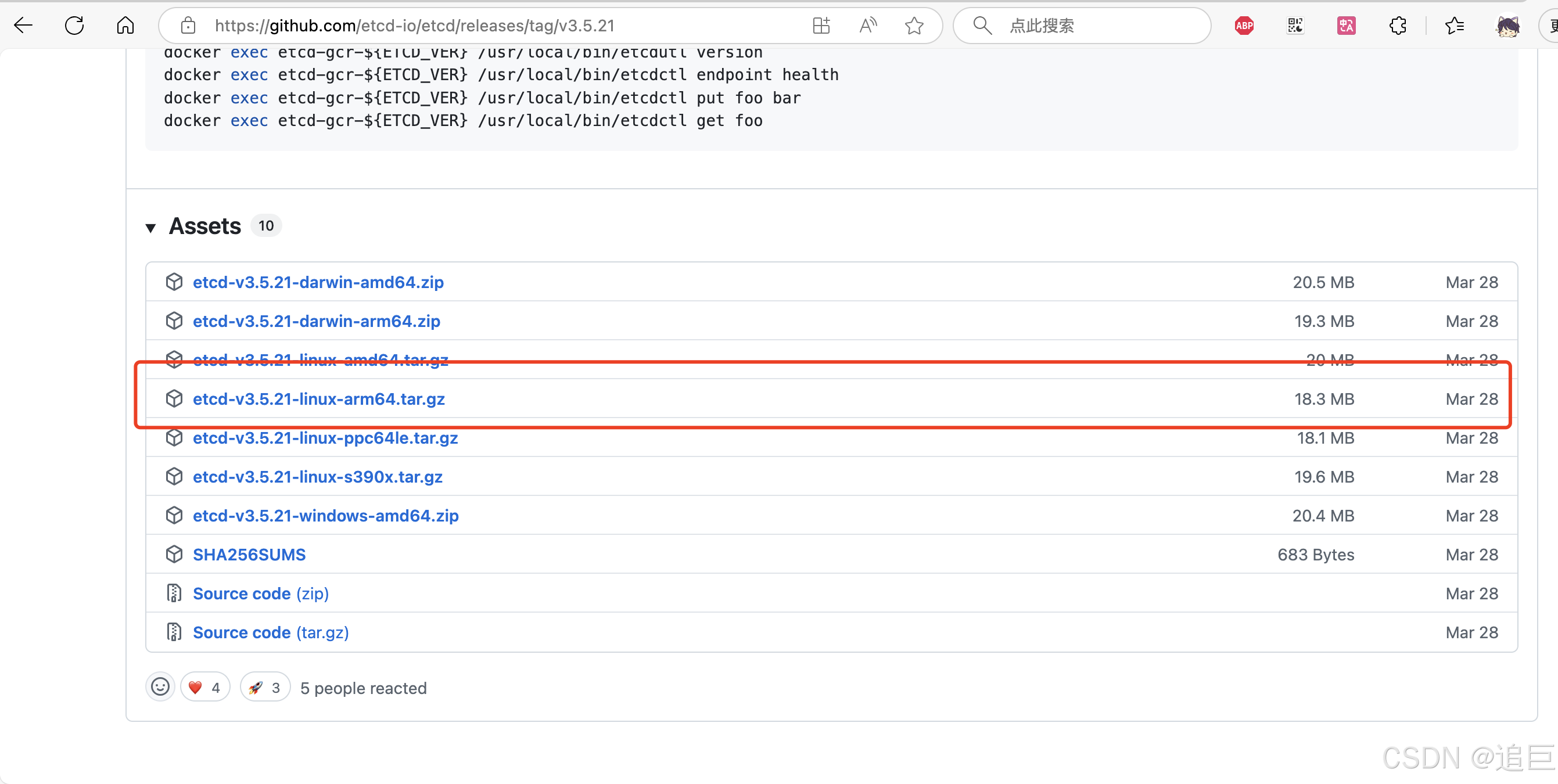Activate the read aloud icon
Screen dimensions: 1558x784
(x=868, y=26)
